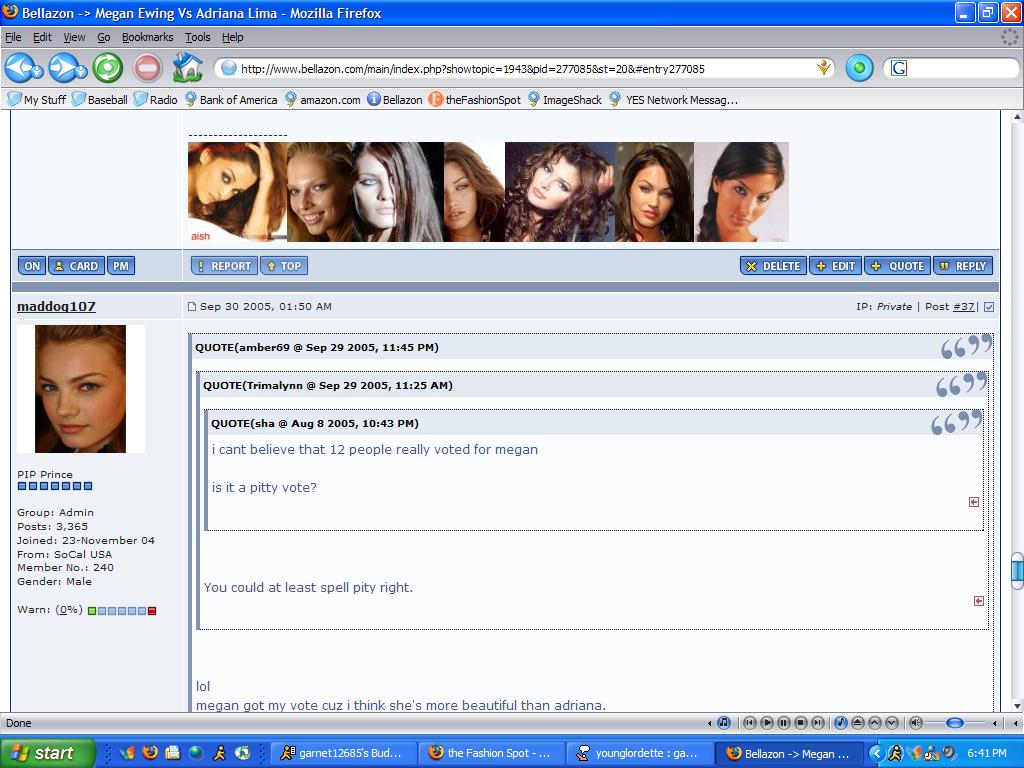This screenshot has width=1024, height=768.
Task: Open the Tools menu
Action: (x=197, y=37)
